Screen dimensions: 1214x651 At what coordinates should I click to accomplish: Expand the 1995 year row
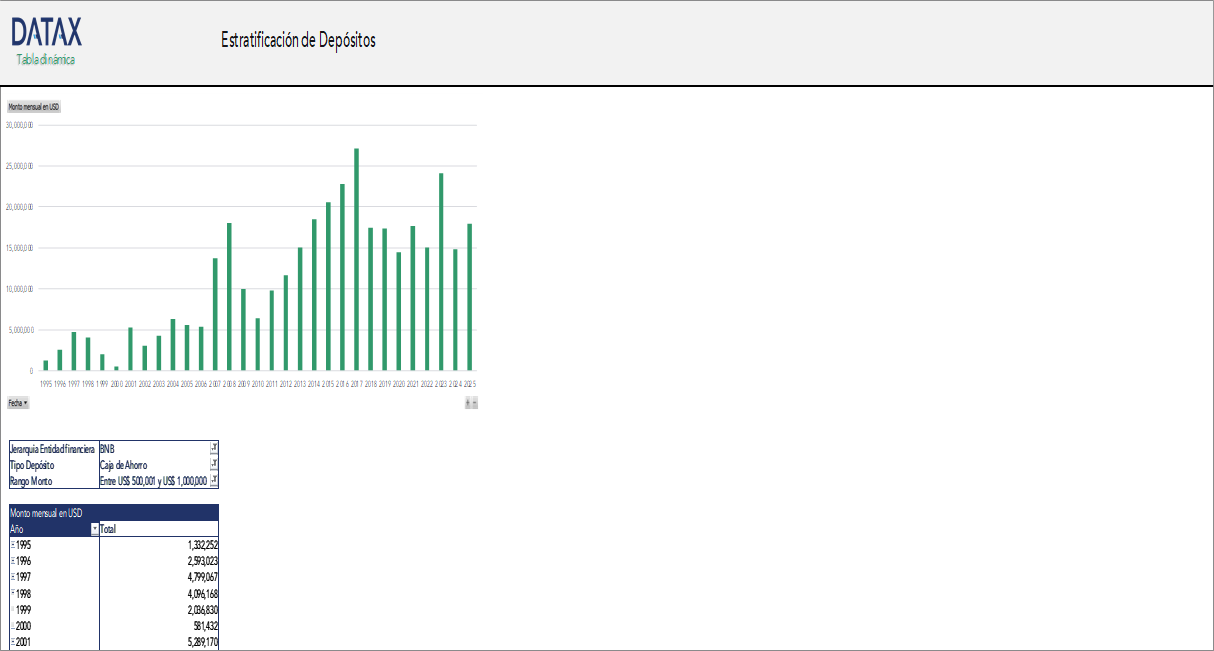click(x=13, y=545)
